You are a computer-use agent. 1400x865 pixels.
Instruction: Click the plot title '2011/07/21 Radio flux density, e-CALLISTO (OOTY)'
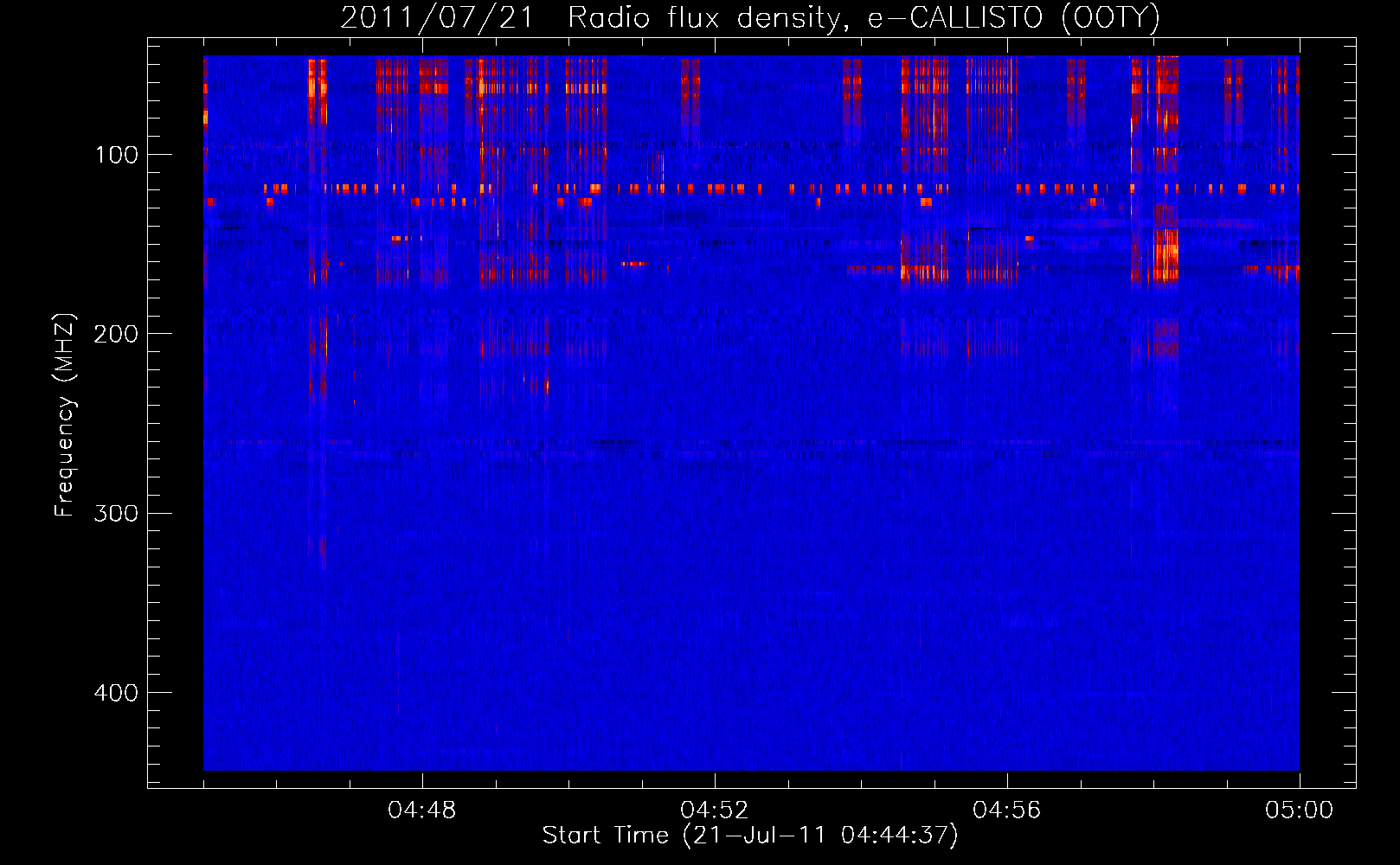point(750,18)
